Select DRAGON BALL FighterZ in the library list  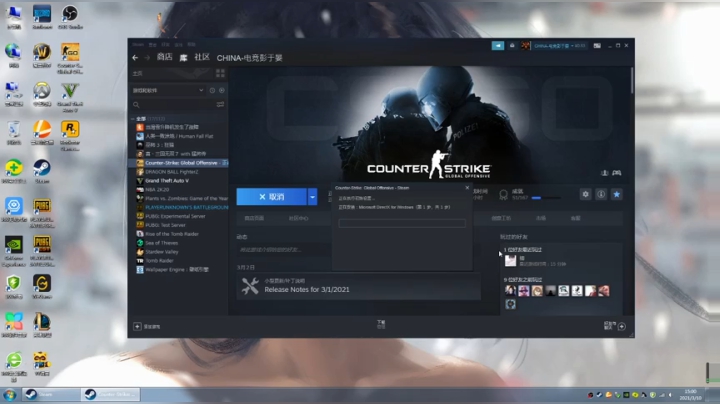pyautogui.click(x=171, y=172)
